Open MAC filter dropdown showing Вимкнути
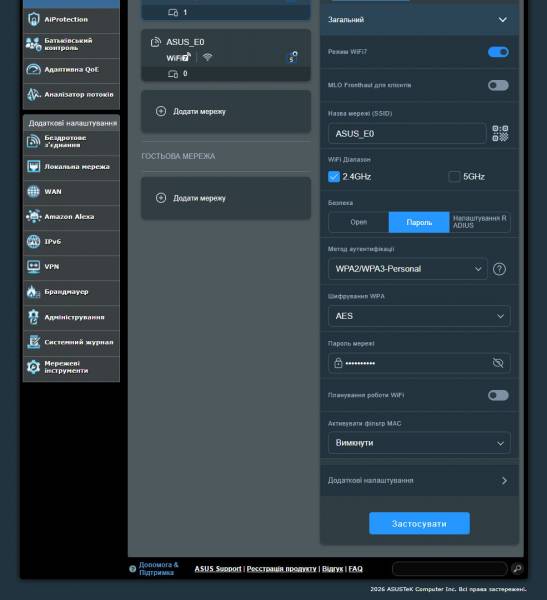Viewport: 547px width, 600px height. (419, 443)
